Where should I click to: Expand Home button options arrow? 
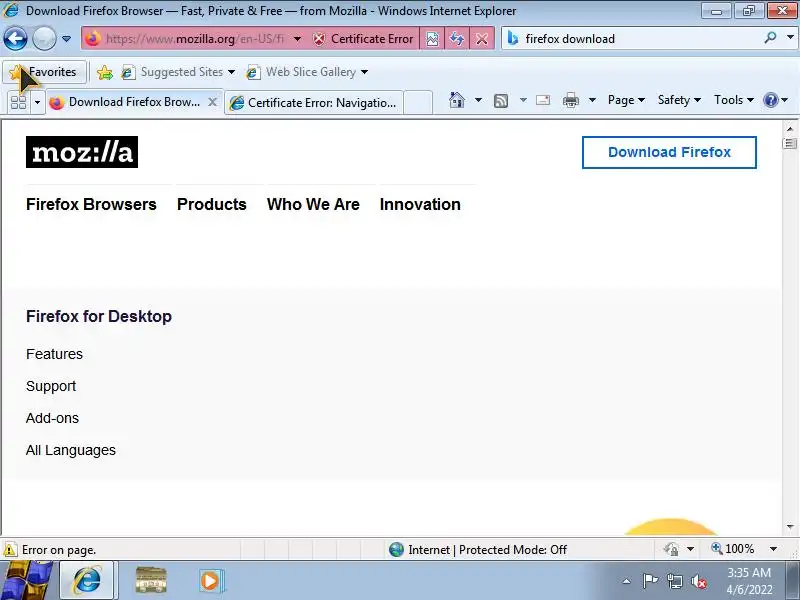478,100
